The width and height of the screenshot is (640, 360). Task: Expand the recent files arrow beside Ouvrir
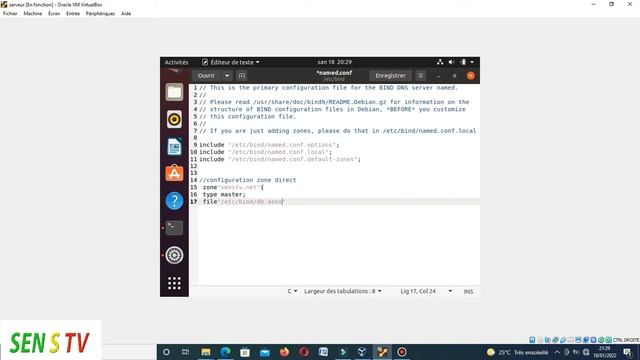pyautogui.click(x=227, y=76)
